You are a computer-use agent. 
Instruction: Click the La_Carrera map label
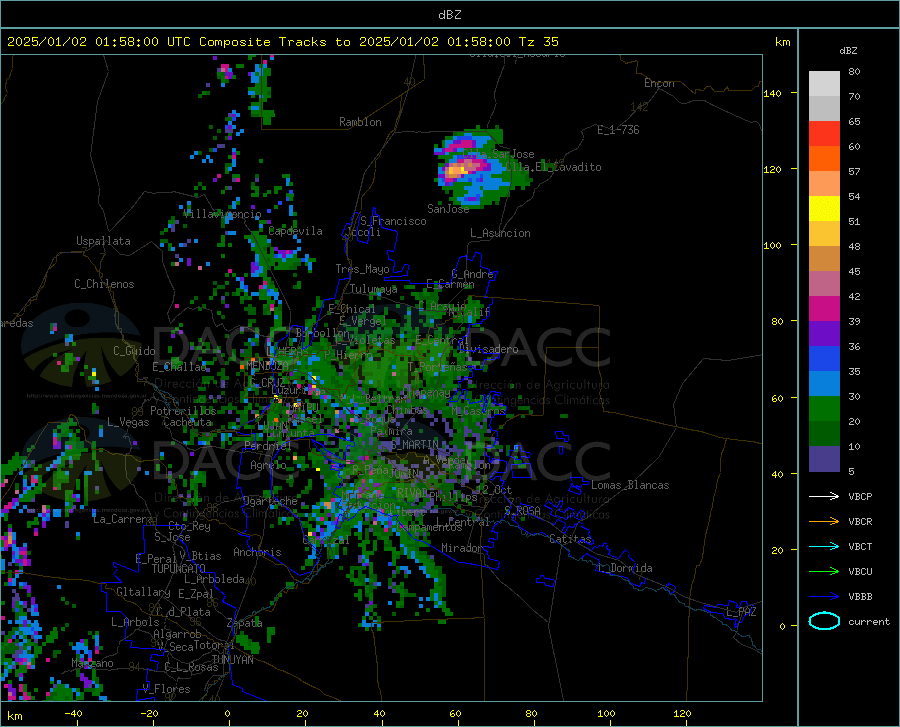(123, 519)
